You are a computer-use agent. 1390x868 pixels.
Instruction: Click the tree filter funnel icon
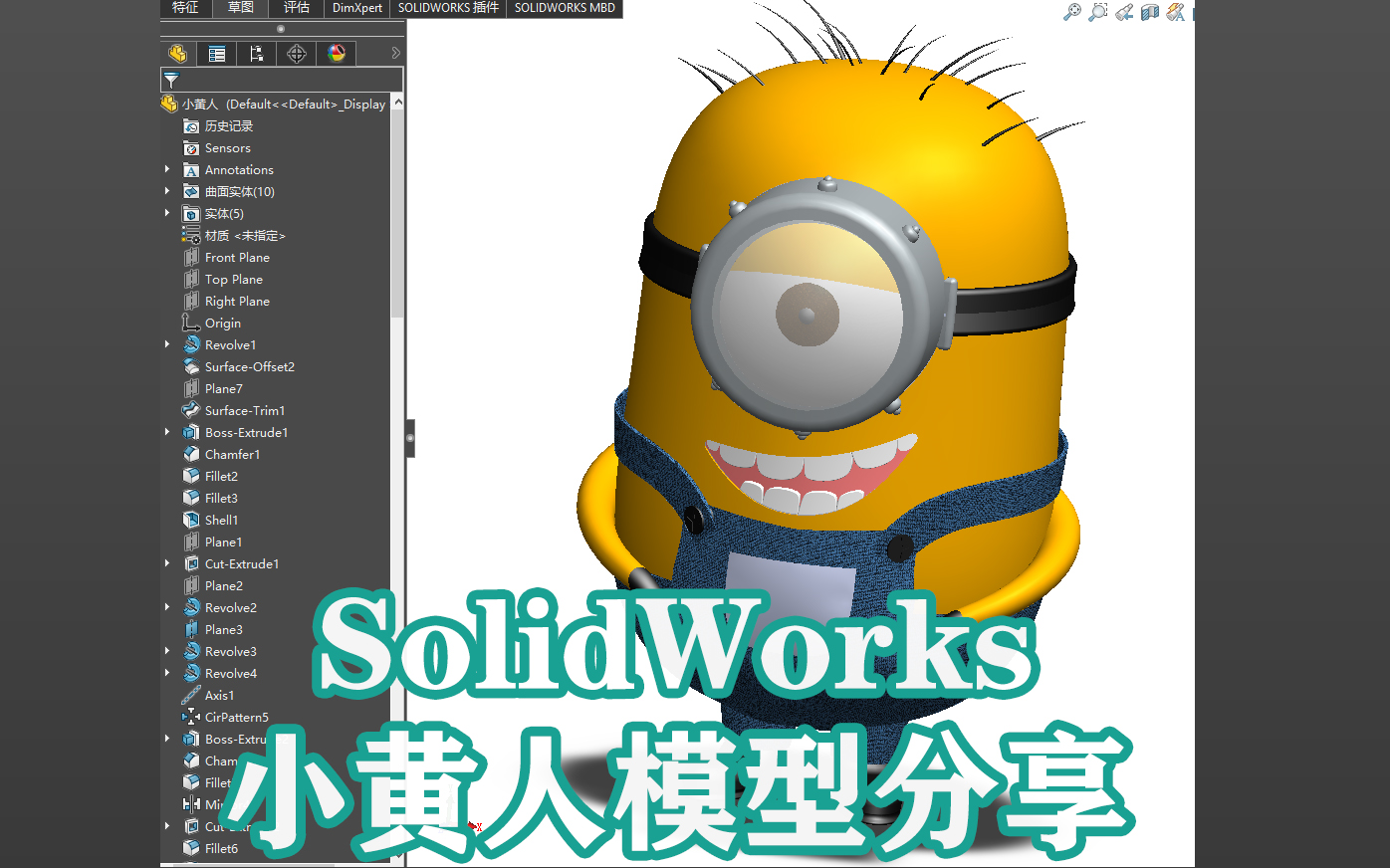[x=171, y=80]
